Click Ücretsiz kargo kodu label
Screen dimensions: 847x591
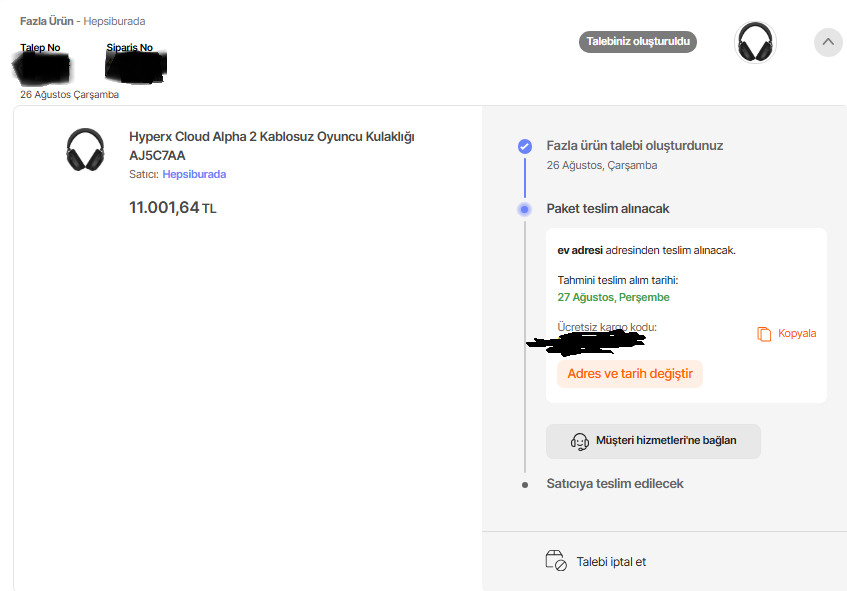[x=607, y=327]
